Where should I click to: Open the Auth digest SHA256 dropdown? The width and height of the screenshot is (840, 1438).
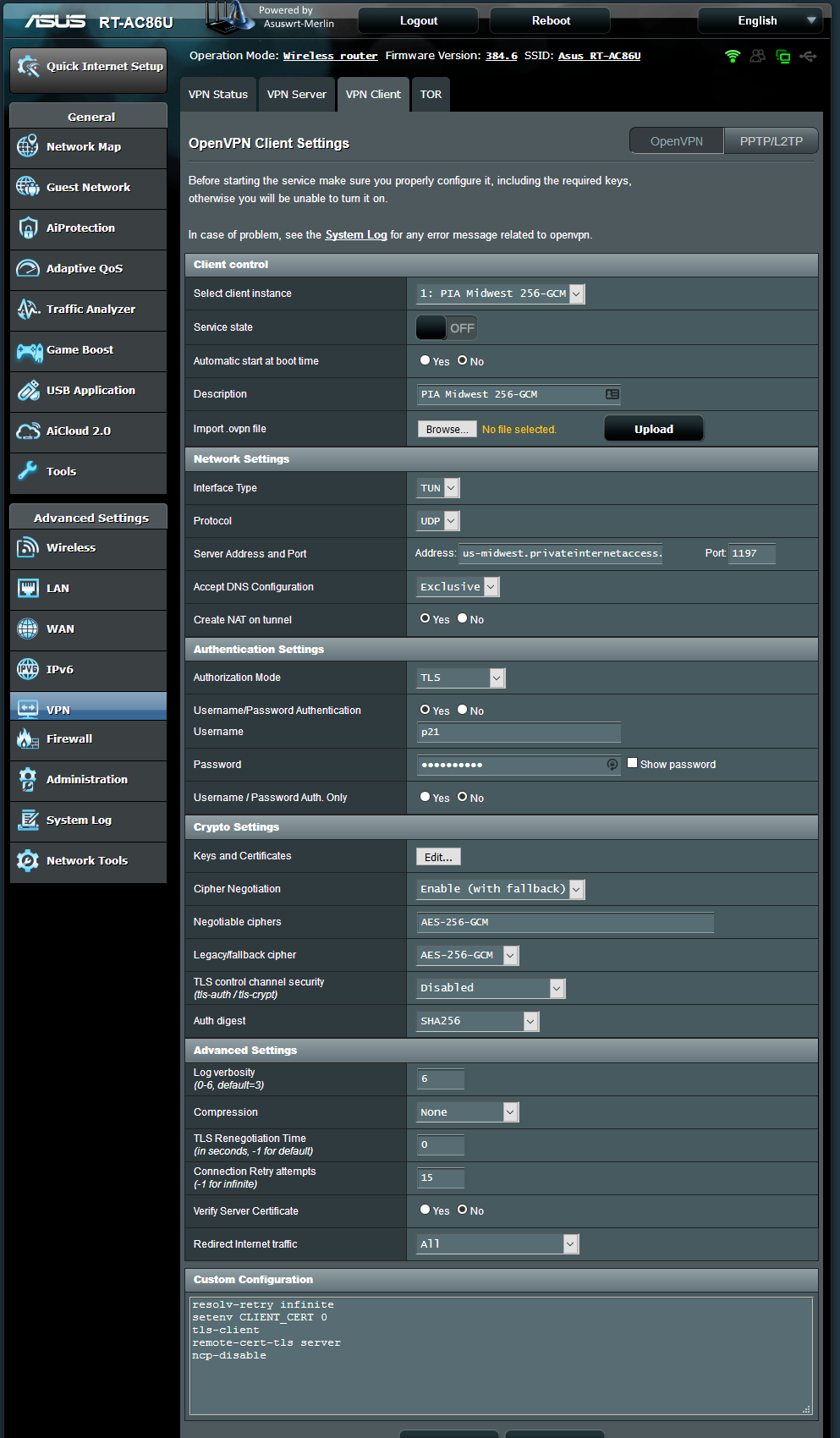pos(478,1021)
